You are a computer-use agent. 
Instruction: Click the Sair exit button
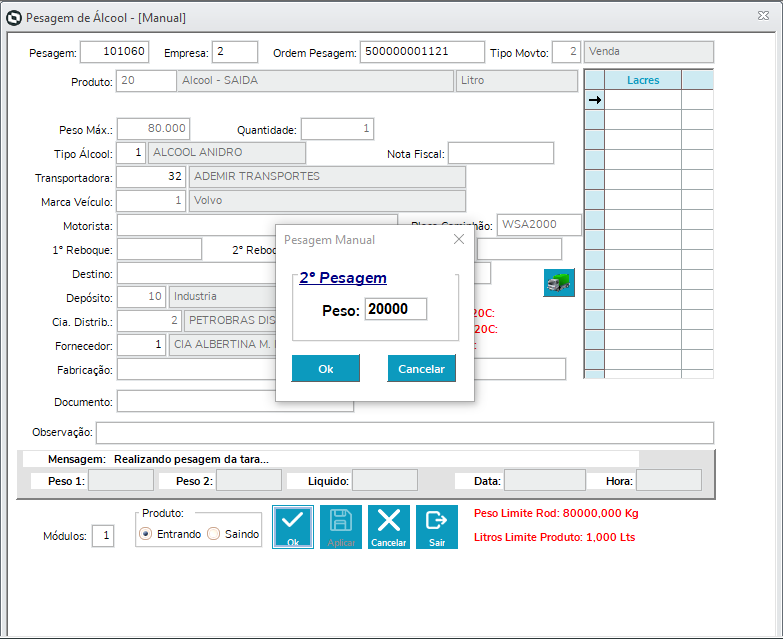point(437,527)
